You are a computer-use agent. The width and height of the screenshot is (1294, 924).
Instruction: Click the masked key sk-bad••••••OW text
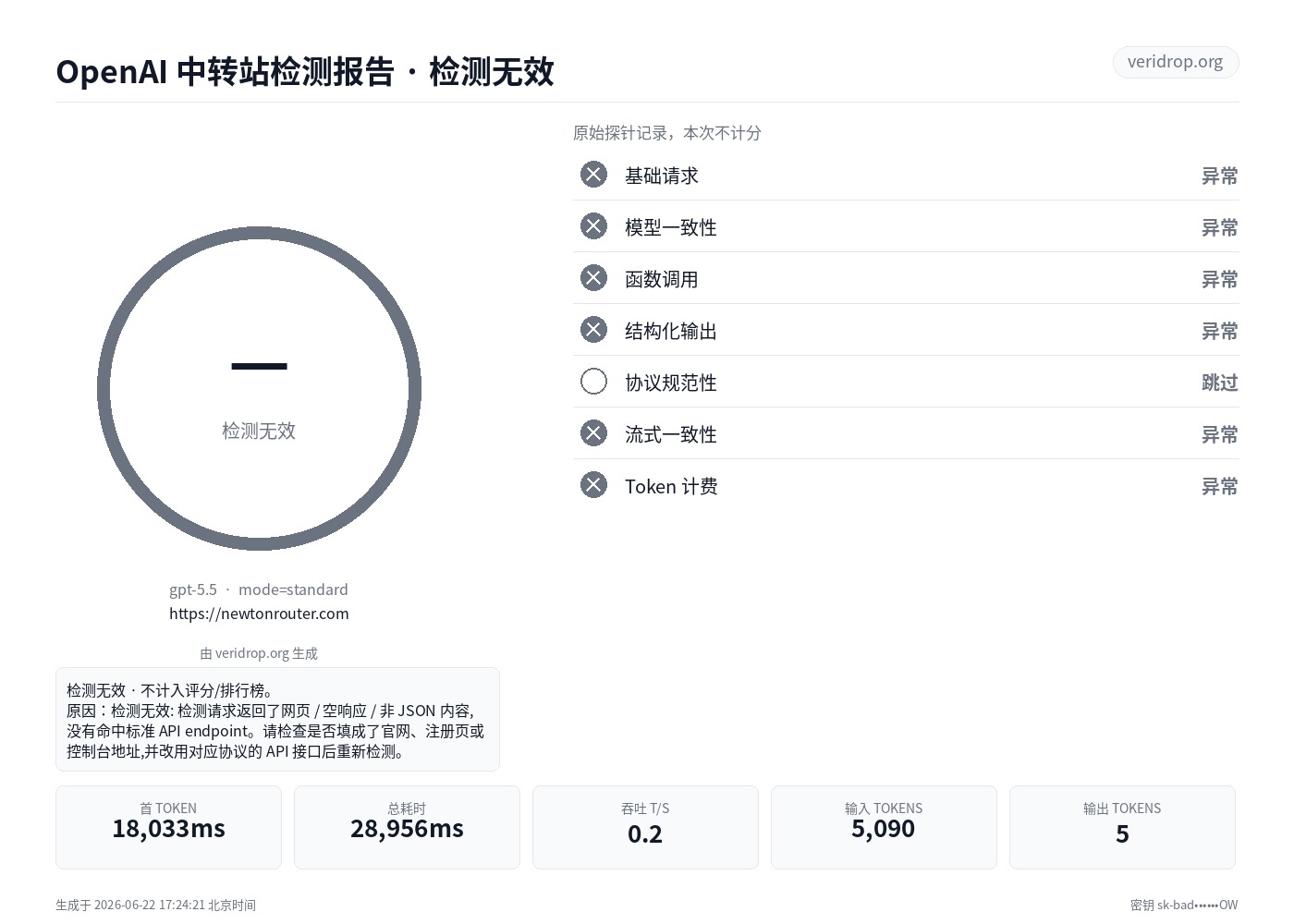pos(1184,906)
